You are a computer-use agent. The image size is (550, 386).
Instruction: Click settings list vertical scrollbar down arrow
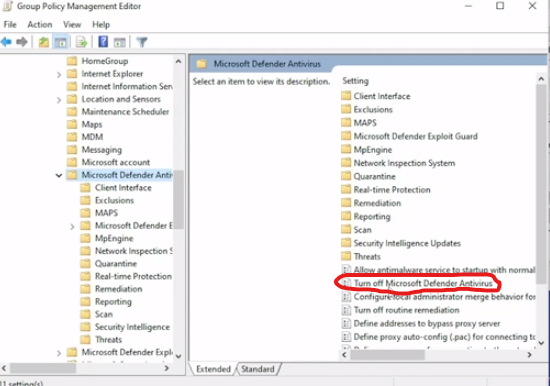click(541, 343)
